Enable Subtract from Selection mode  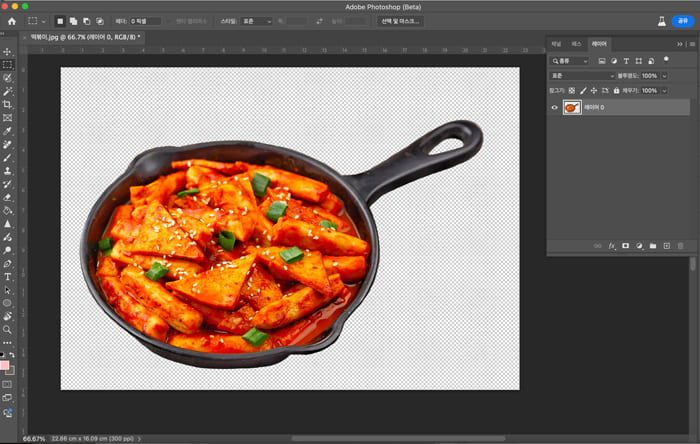click(87, 21)
